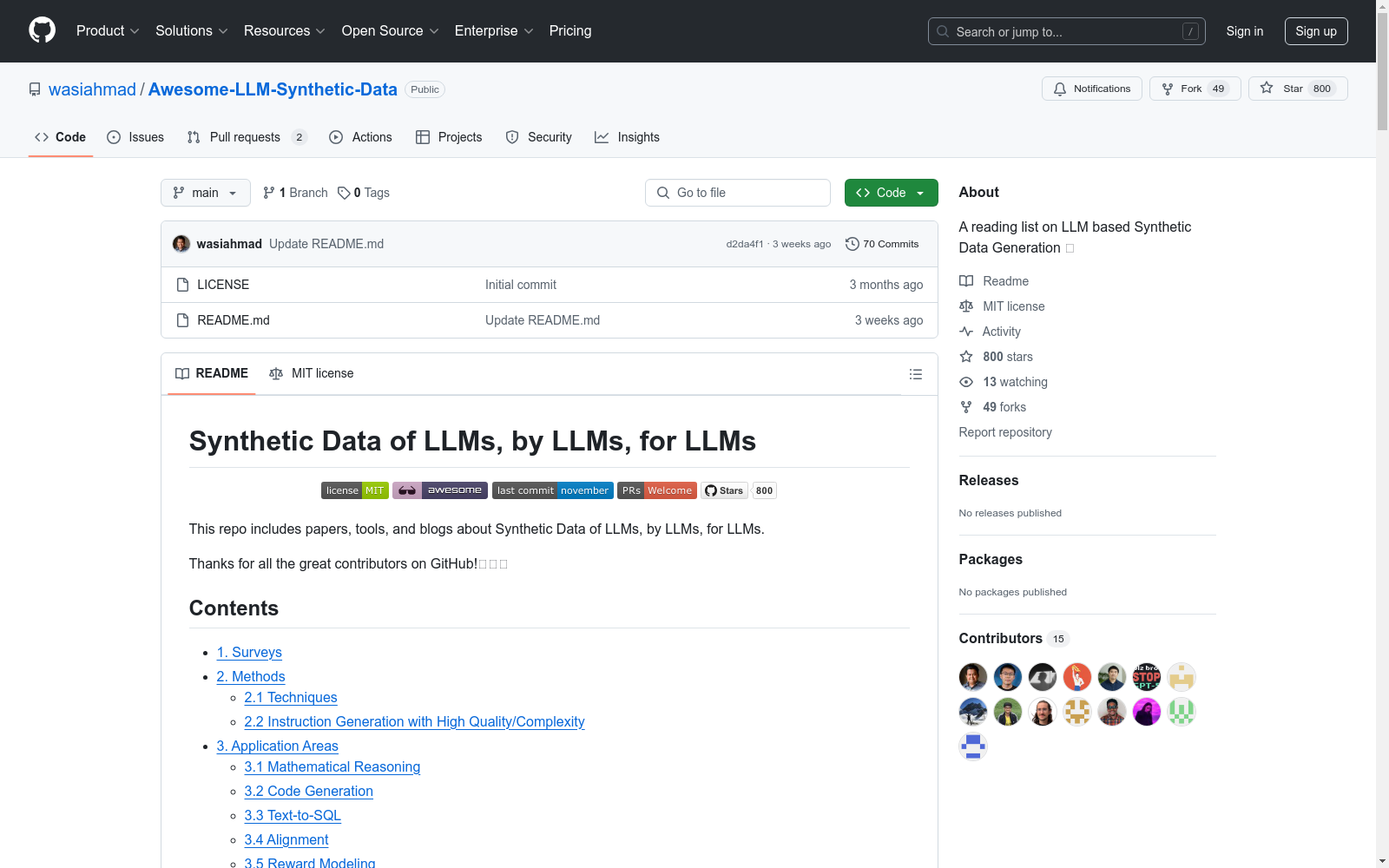The width and height of the screenshot is (1389, 868).
Task: Expand the Solutions menu
Action: tap(192, 31)
